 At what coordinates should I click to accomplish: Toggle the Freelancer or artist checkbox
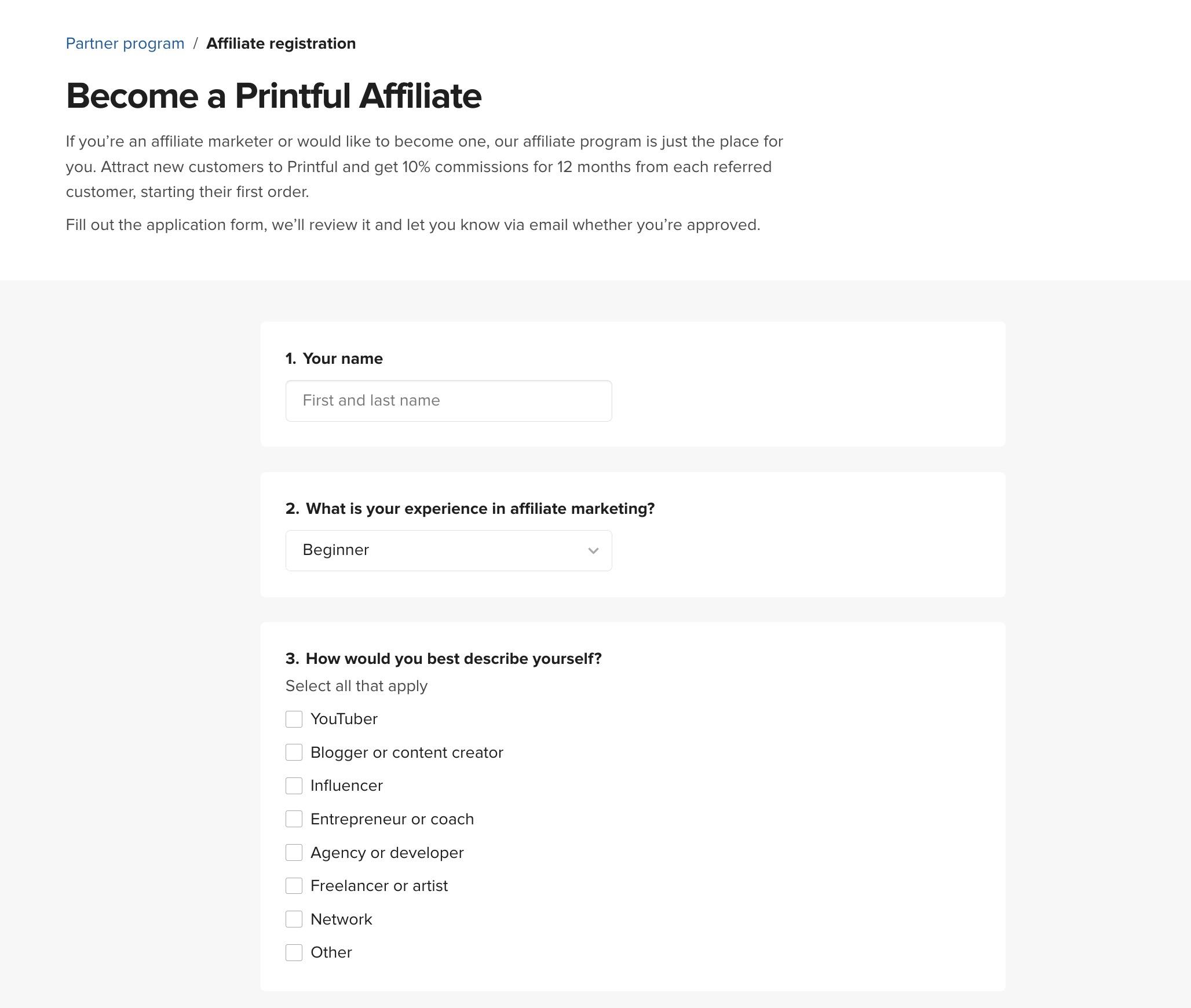(294, 886)
